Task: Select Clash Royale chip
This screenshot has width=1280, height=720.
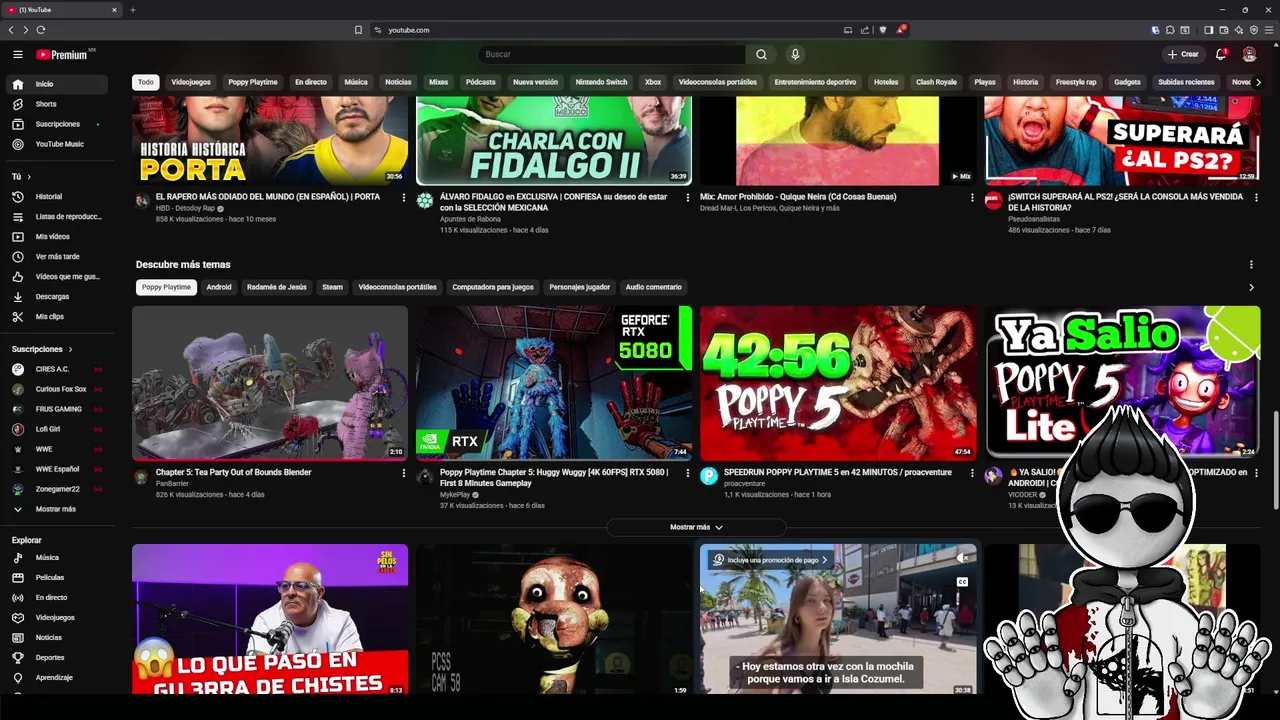Action: [x=936, y=82]
